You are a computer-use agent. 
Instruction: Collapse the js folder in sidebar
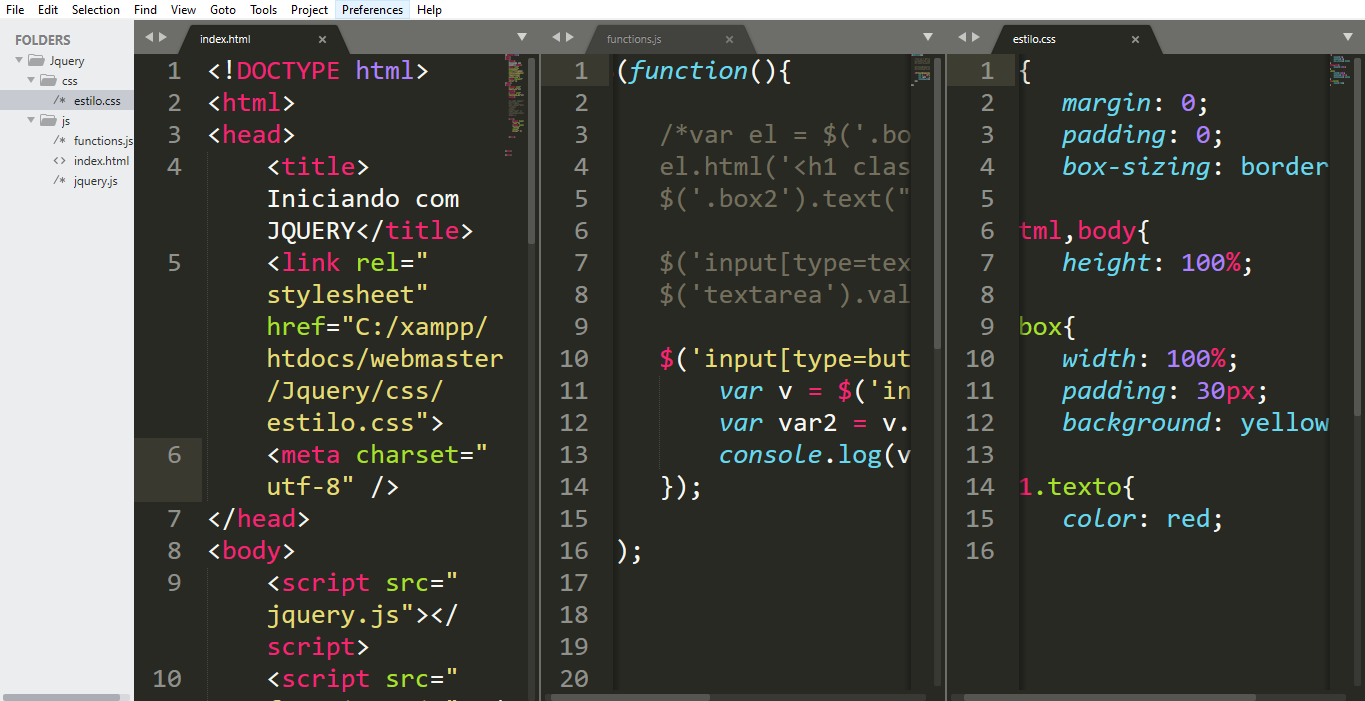click(x=31, y=121)
